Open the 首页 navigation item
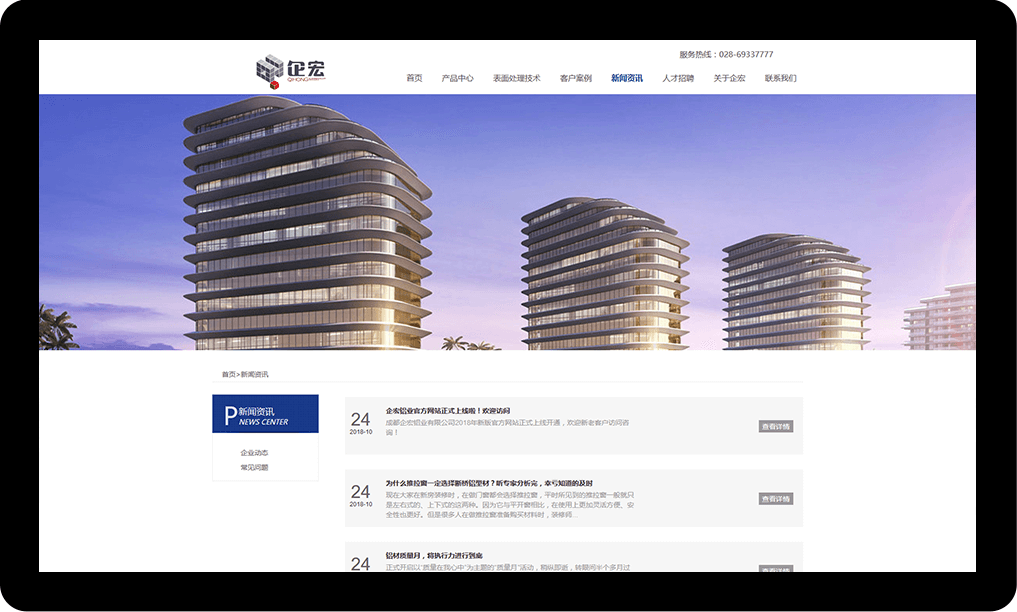This screenshot has width=1017, height=612. coord(414,78)
